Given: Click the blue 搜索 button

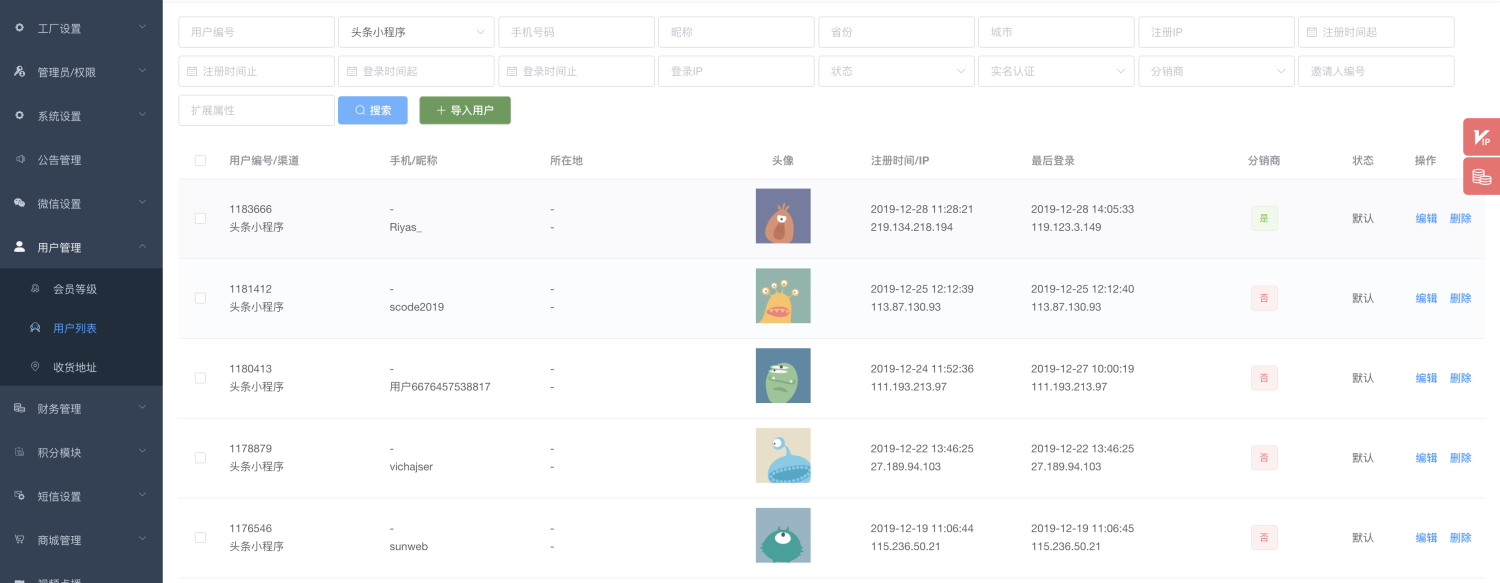Looking at the screenshot, I should [373, 110].
